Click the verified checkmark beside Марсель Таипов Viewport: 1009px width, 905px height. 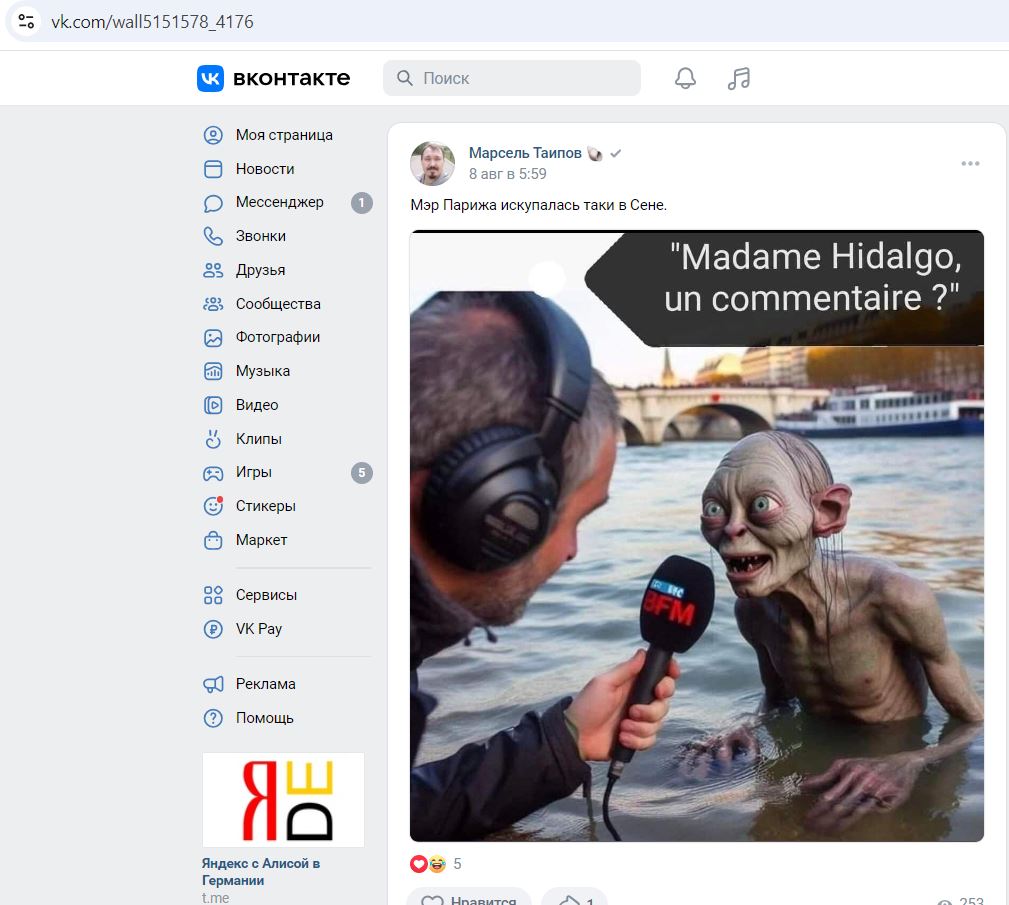click(616, 153)
